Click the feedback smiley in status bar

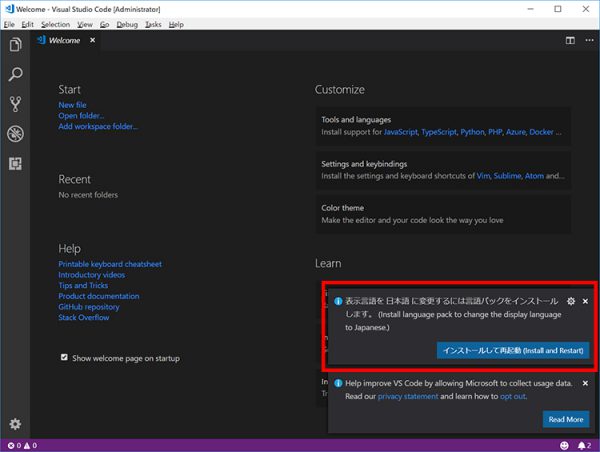(564, 445)
